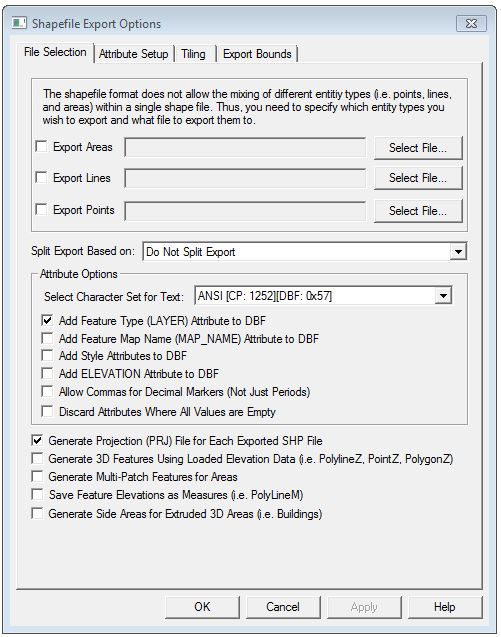501x637 pixels.
Task: Expand the Split Export Based on dropdown
Action: 458,252
